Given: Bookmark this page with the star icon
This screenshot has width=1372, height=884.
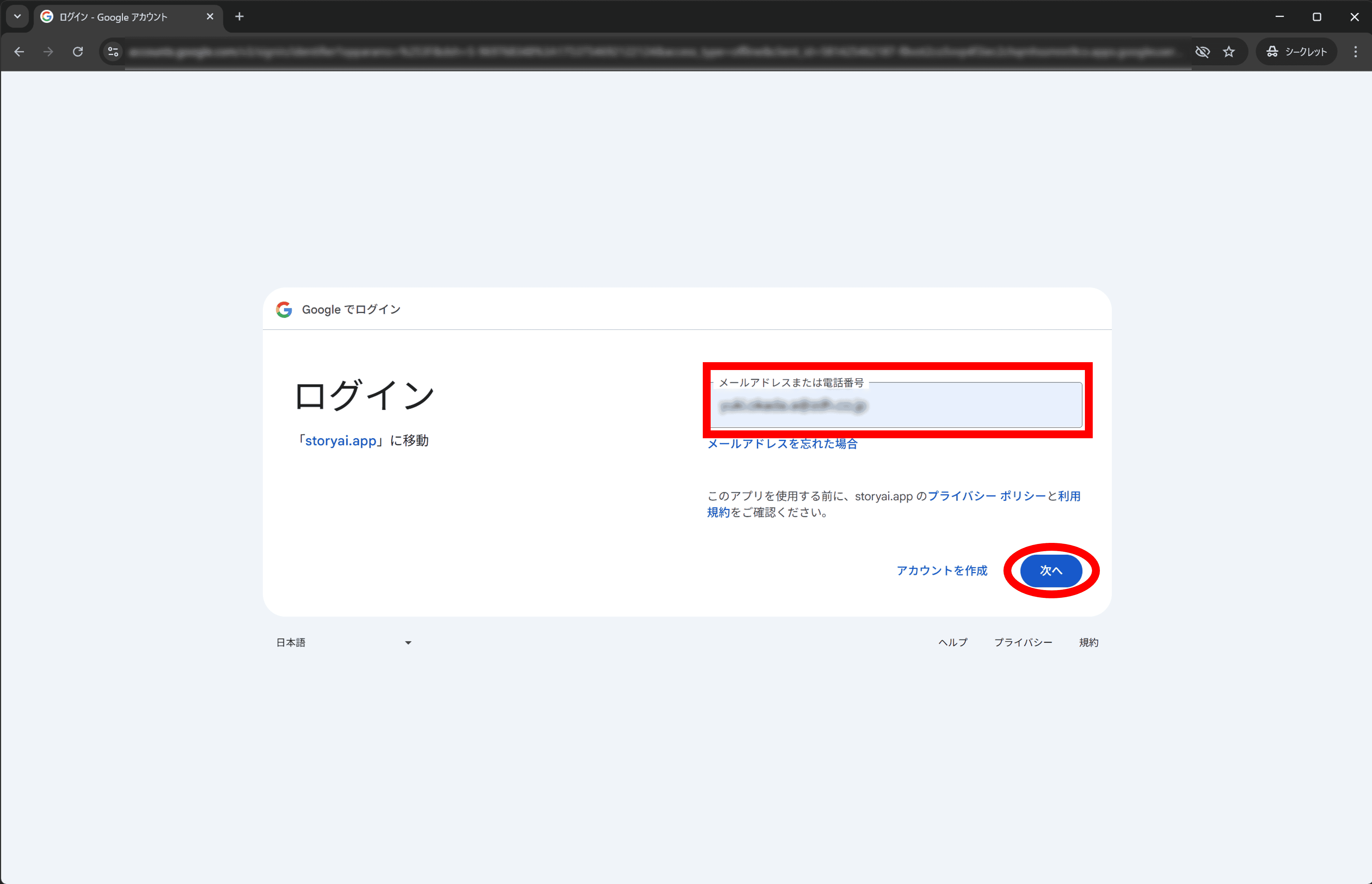Looking at the screenshot, I should 1228,52.
